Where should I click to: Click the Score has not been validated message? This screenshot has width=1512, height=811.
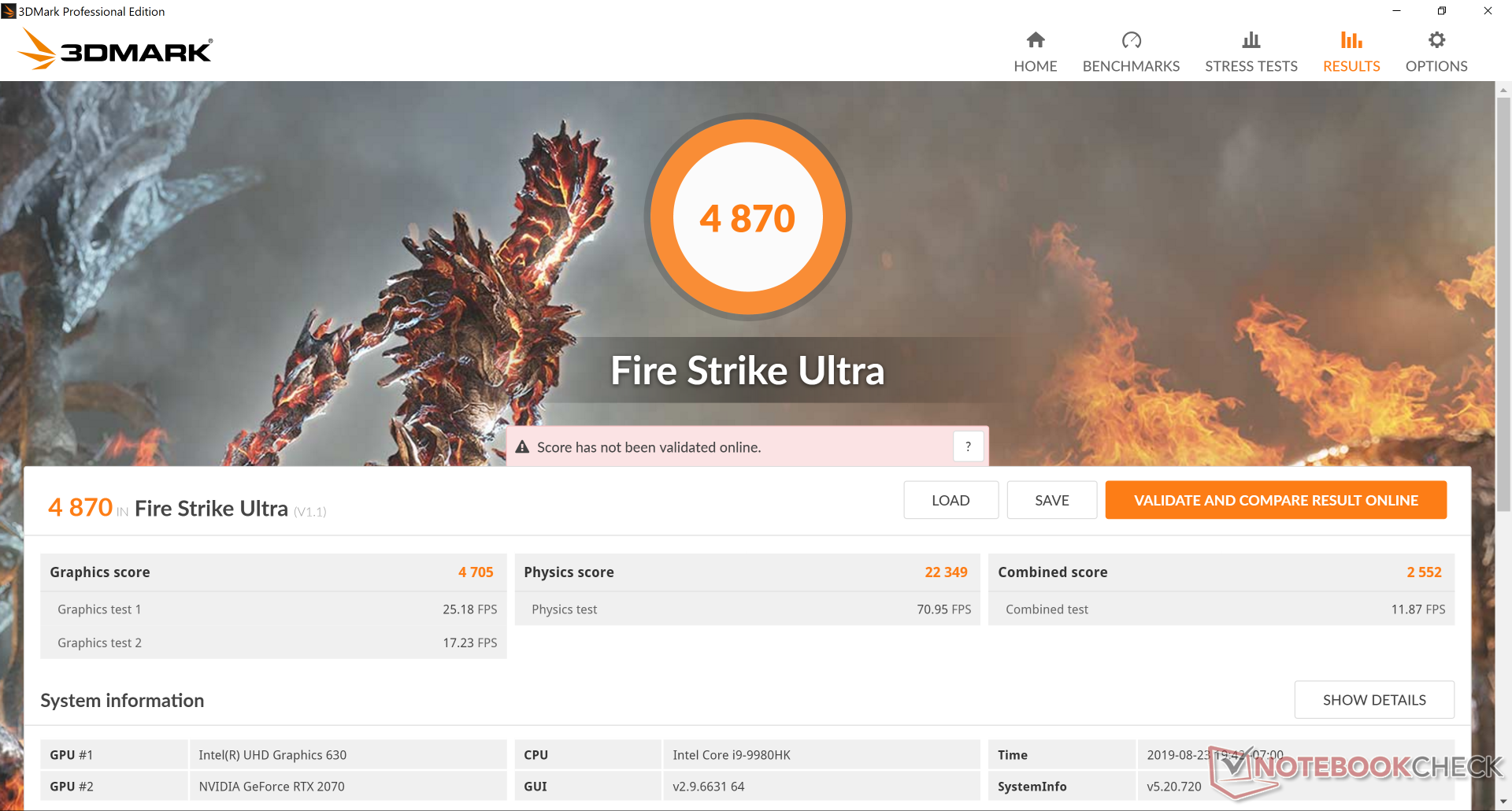[649, 447]
